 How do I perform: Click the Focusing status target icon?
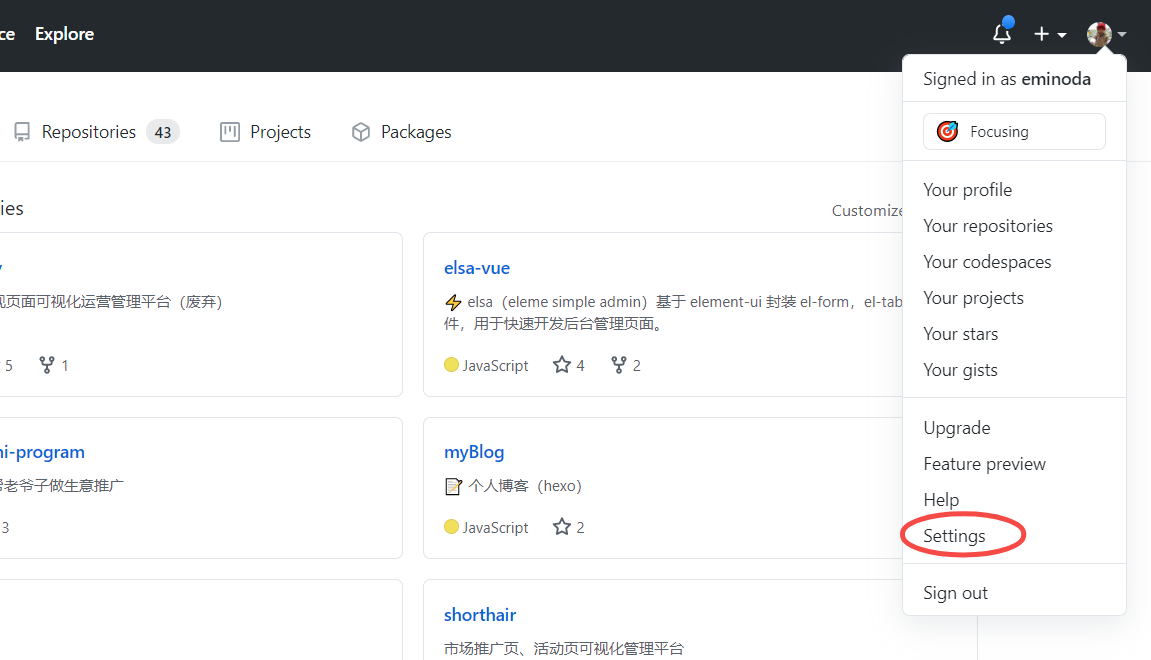coord(947,131)
